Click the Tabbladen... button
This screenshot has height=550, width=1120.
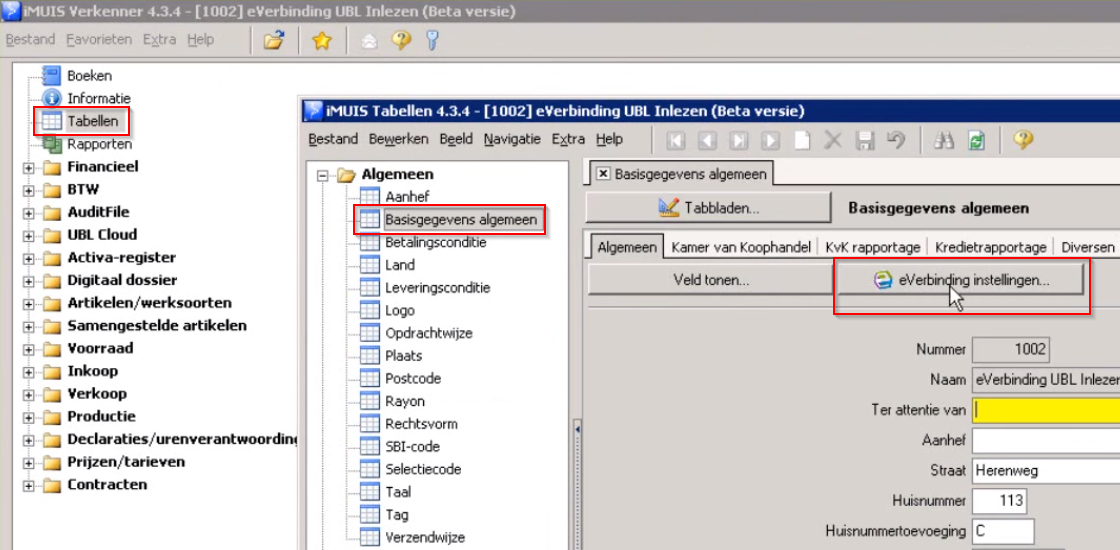point(708,209)
